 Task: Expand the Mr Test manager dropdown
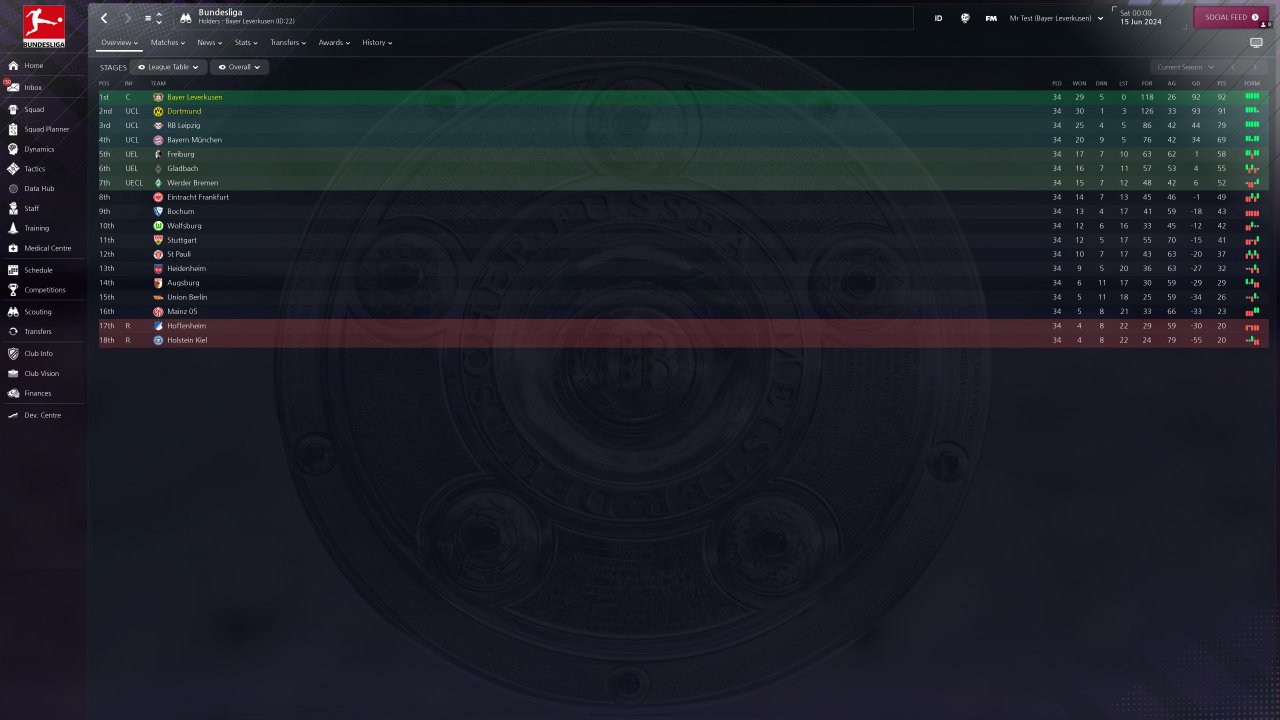pyautogui.click(x=1057, y=18)
